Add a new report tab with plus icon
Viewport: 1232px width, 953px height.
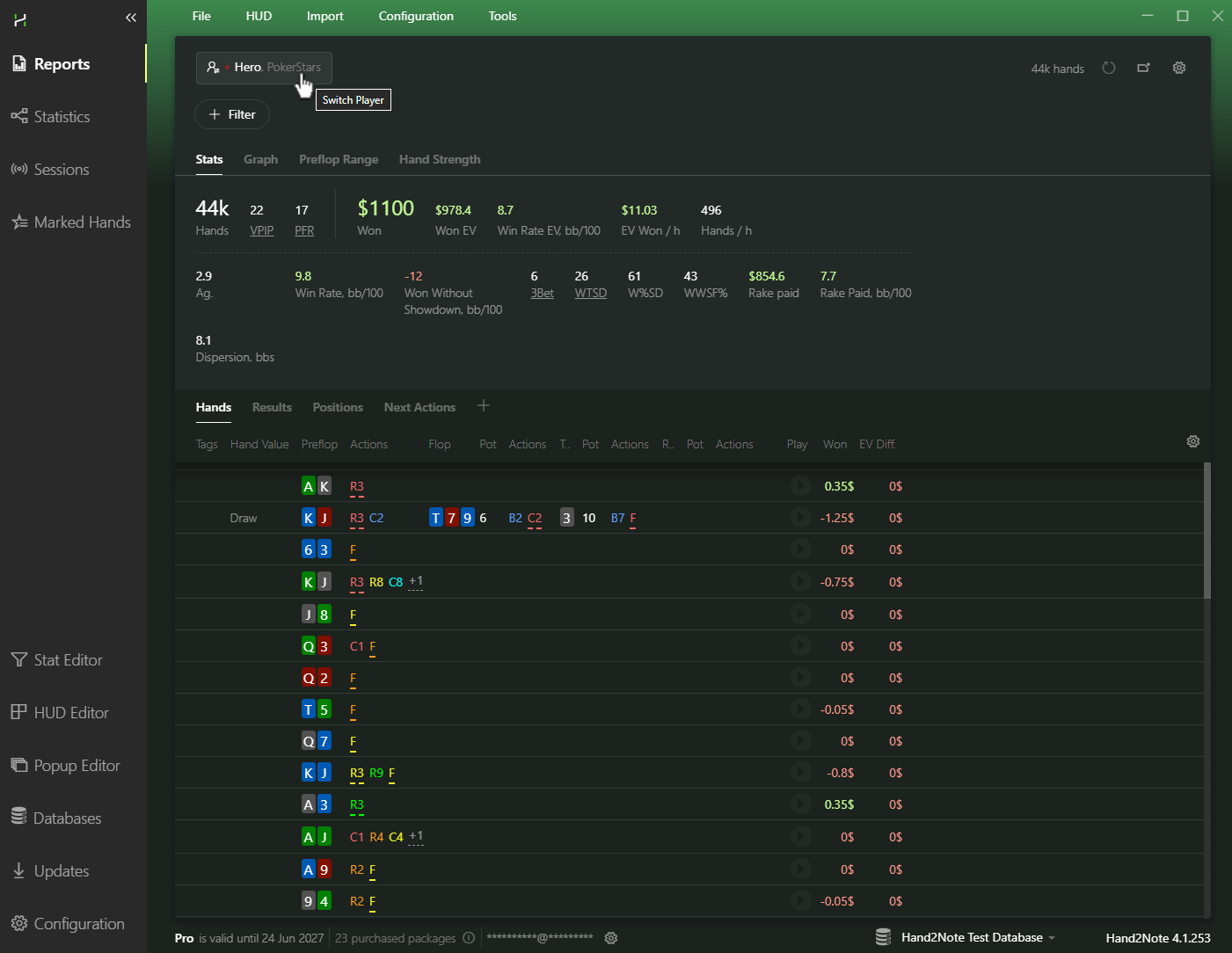(x=484, y=405)
